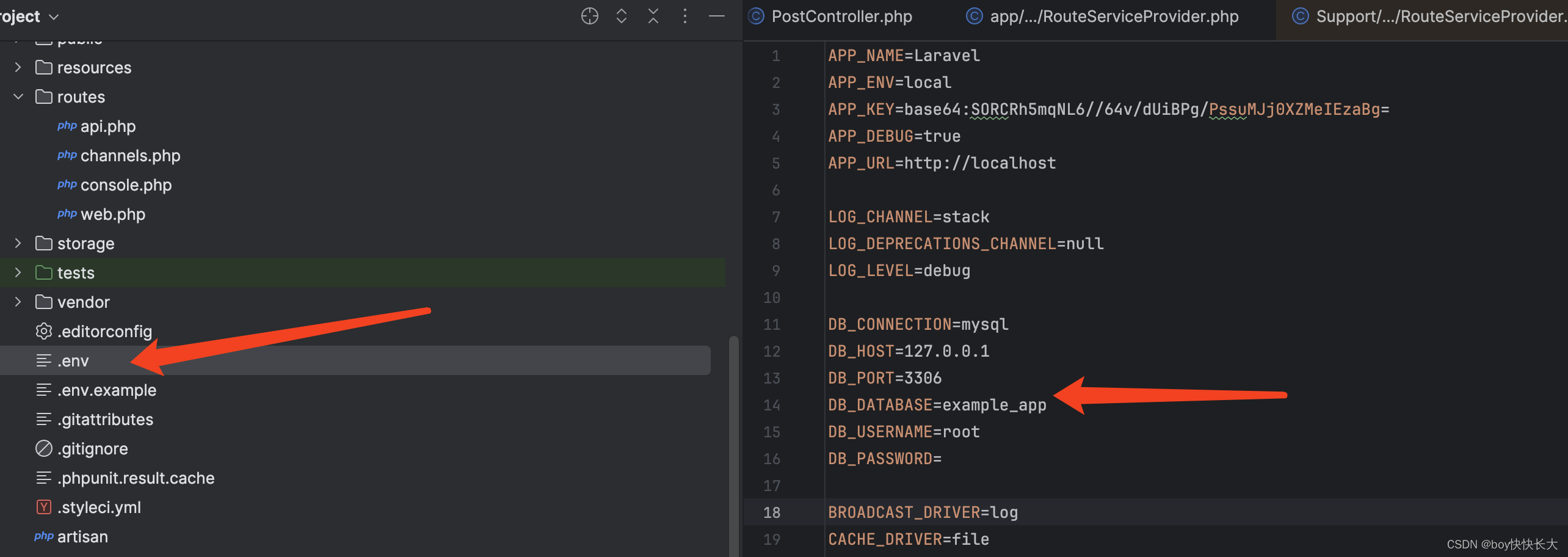Click the APP_NAME=Laravel line
Screen dimensions: 1568x557
click(904, 56)
